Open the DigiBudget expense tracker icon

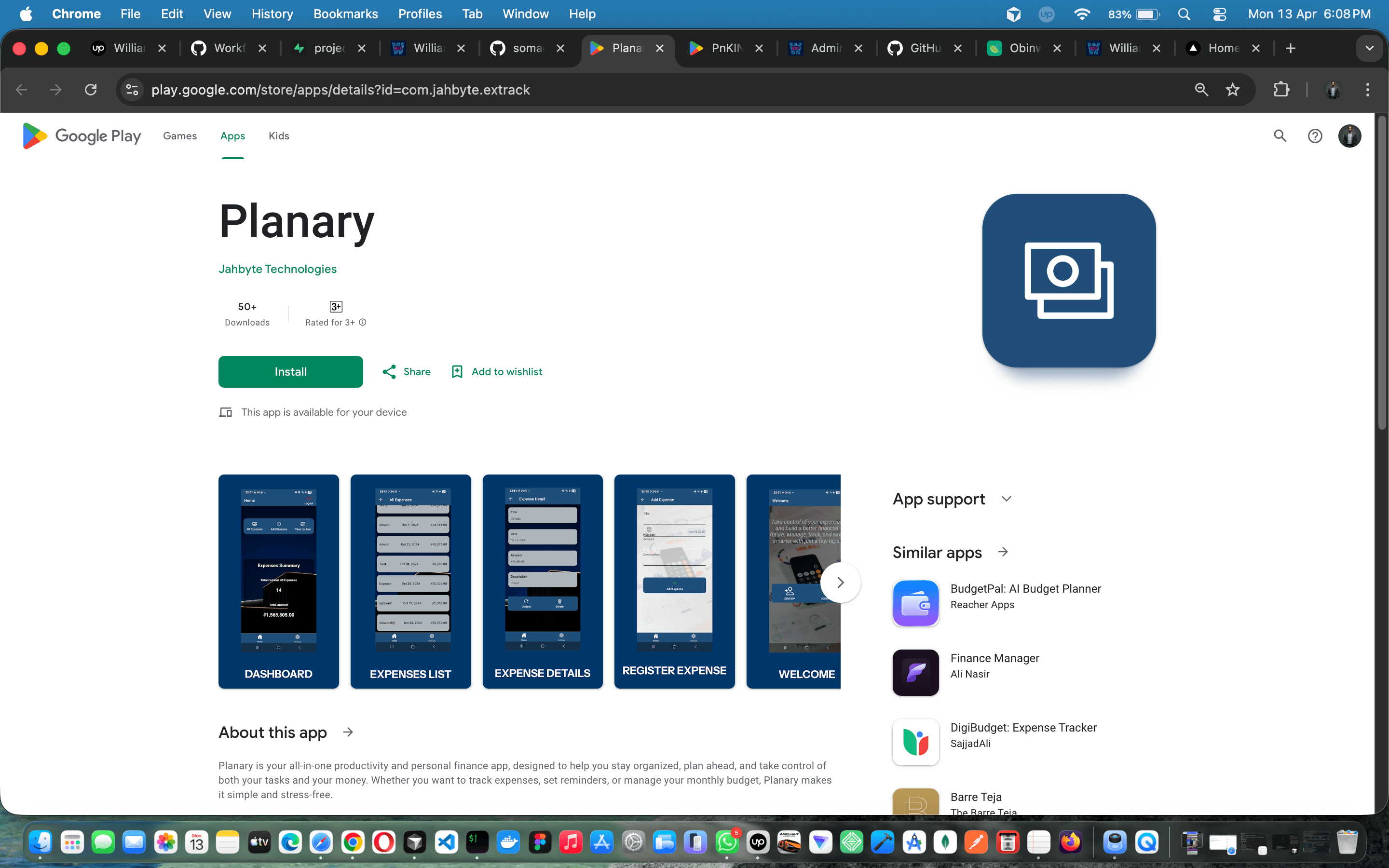(916, 742)
